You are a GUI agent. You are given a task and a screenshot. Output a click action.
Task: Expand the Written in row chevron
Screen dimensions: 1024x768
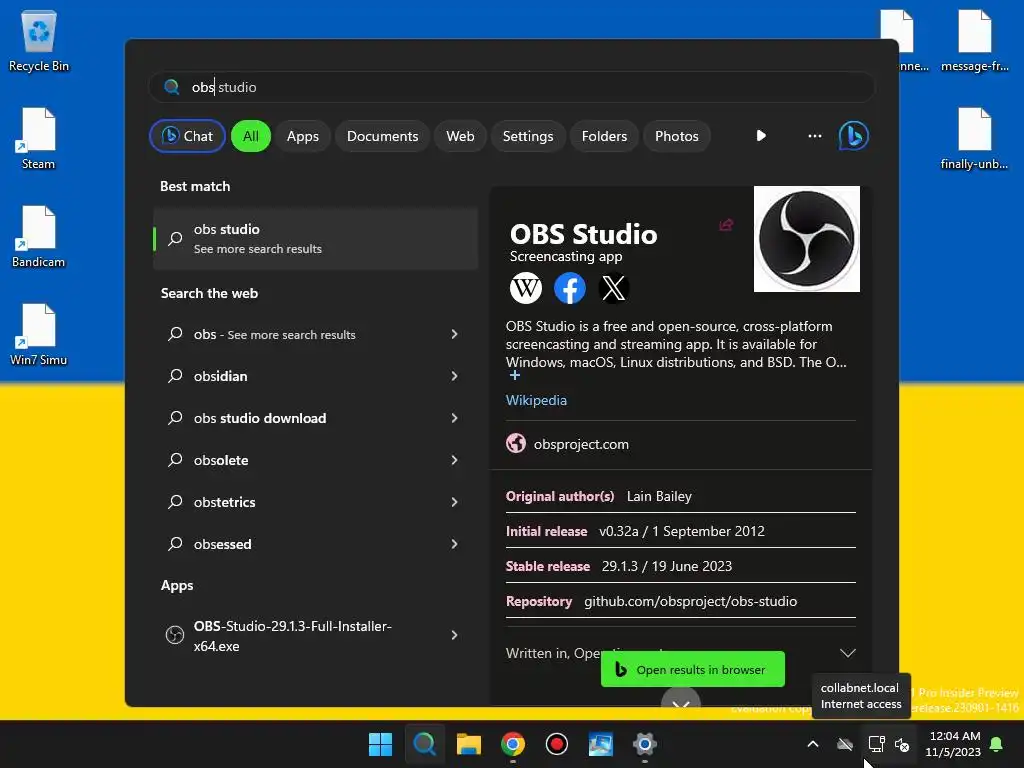point(848,653)
